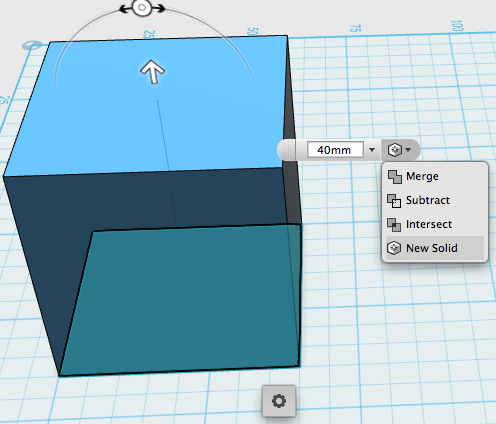
Task: Click the Subtract icon in the menu
Action: tap(394, 201)
